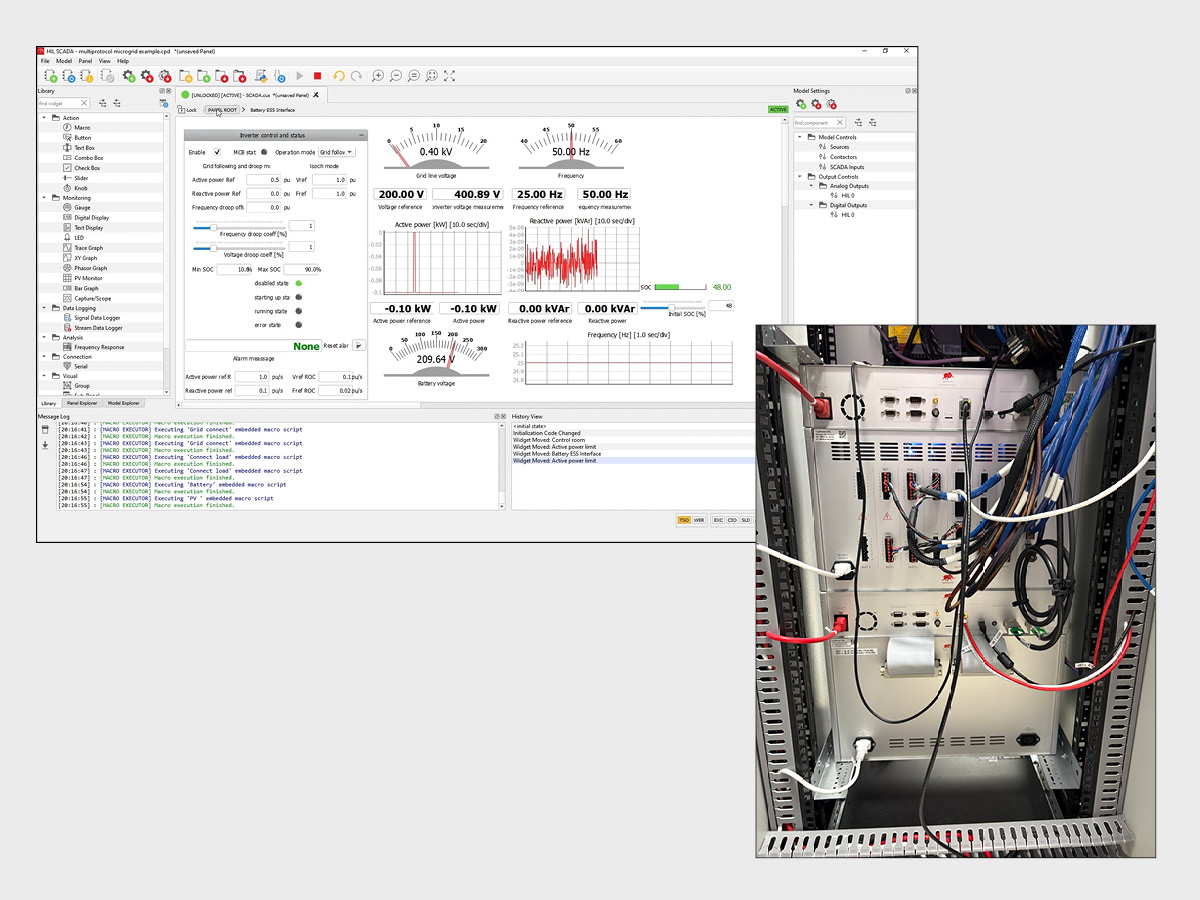The height and width of the screenshot is (900, 1200).
Task: Open the Model menu
Action: pyautogui.click(x=66, y=61)
